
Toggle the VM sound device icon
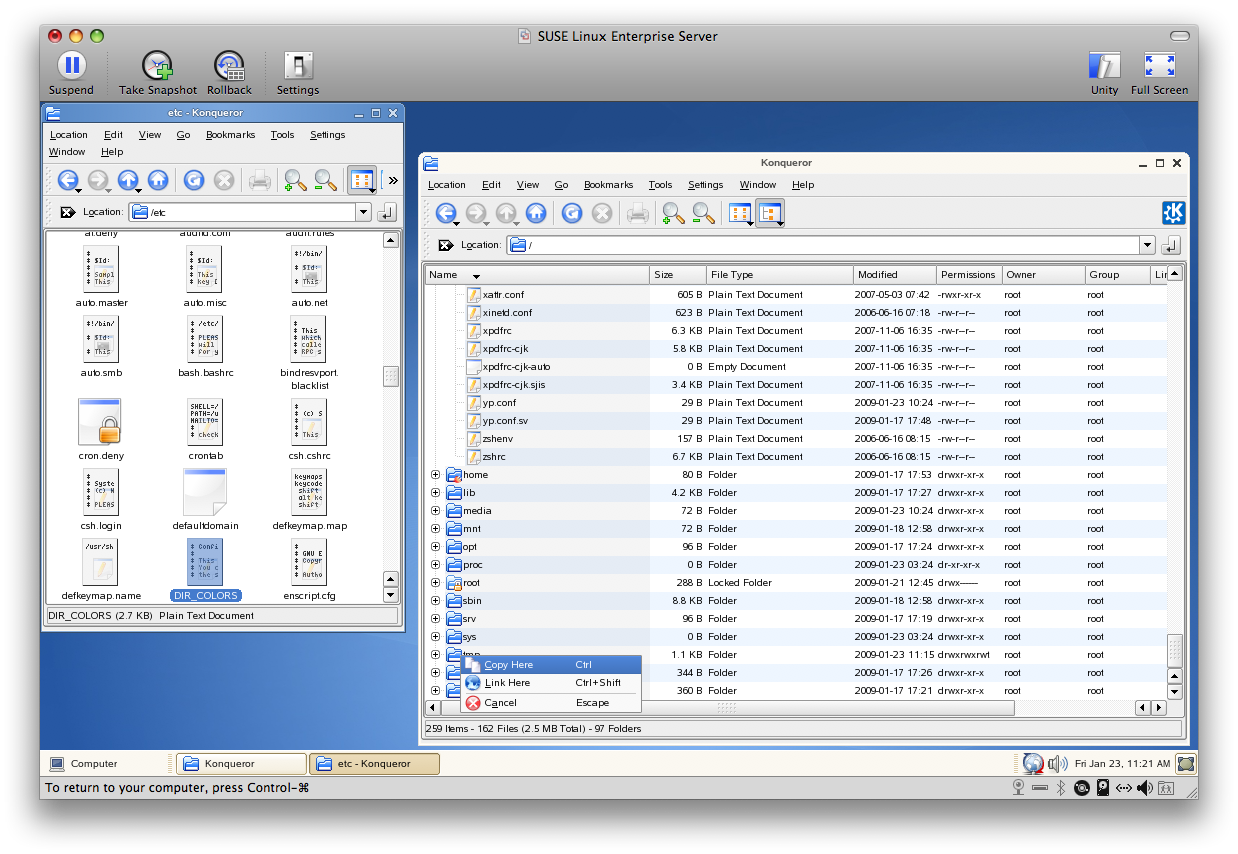coord(1144,788)
